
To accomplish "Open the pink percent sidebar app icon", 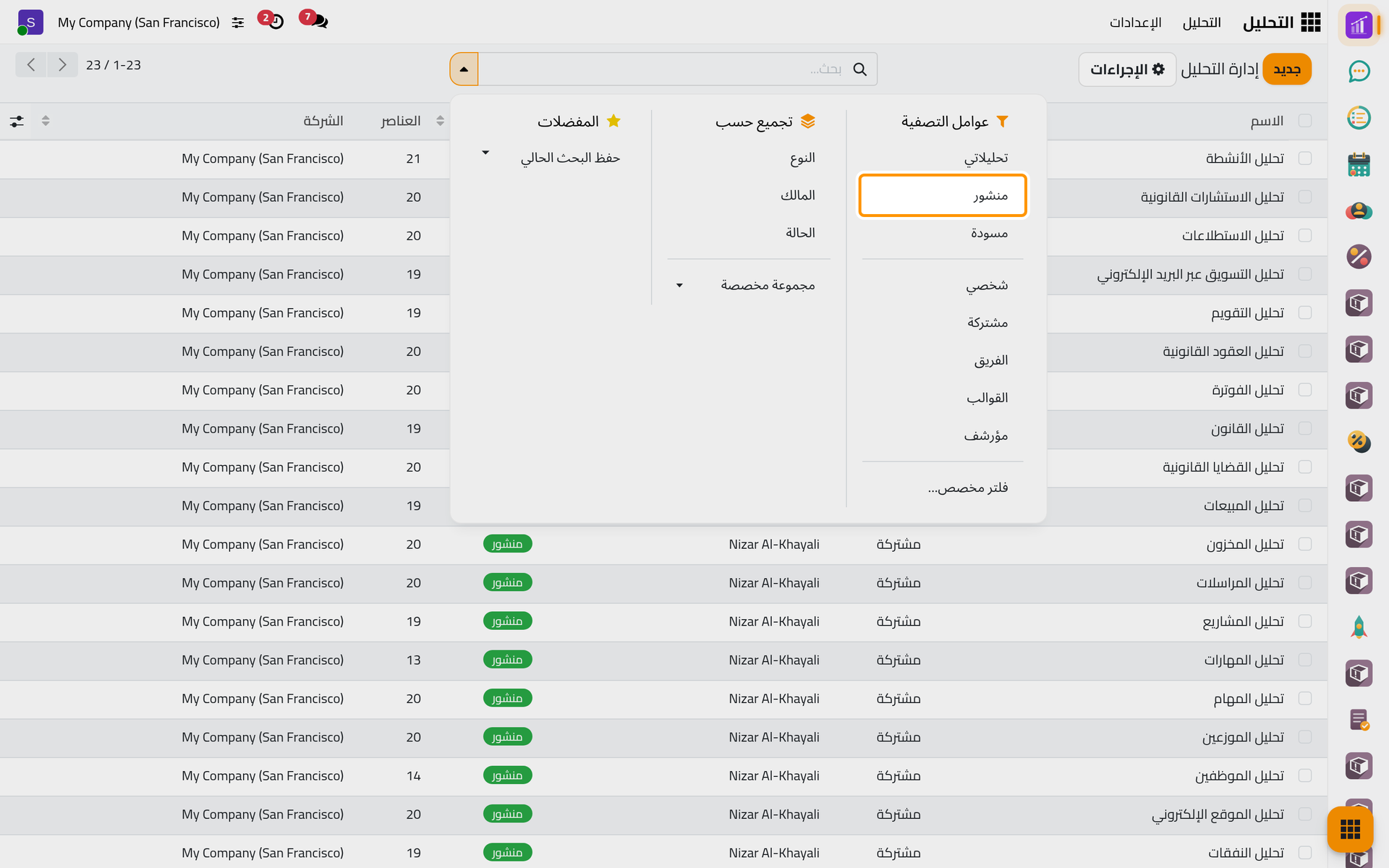I will click(1359, 257).
